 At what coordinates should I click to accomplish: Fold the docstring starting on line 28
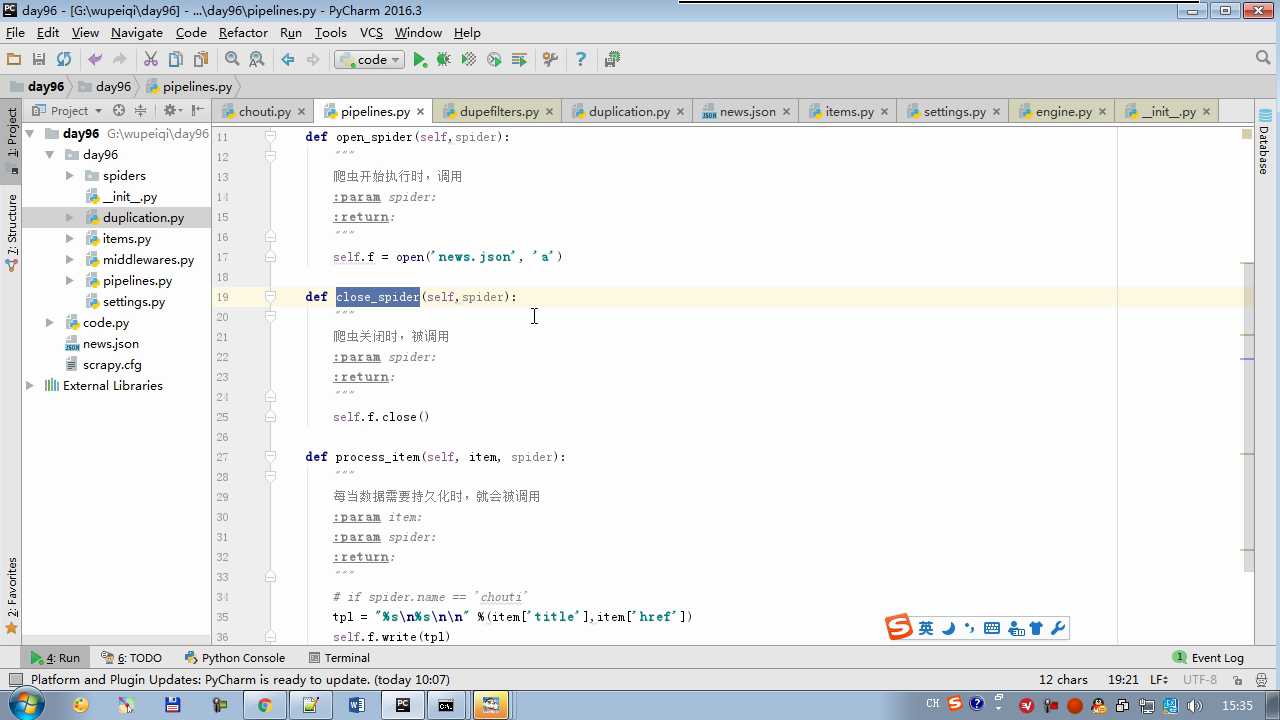270,476
